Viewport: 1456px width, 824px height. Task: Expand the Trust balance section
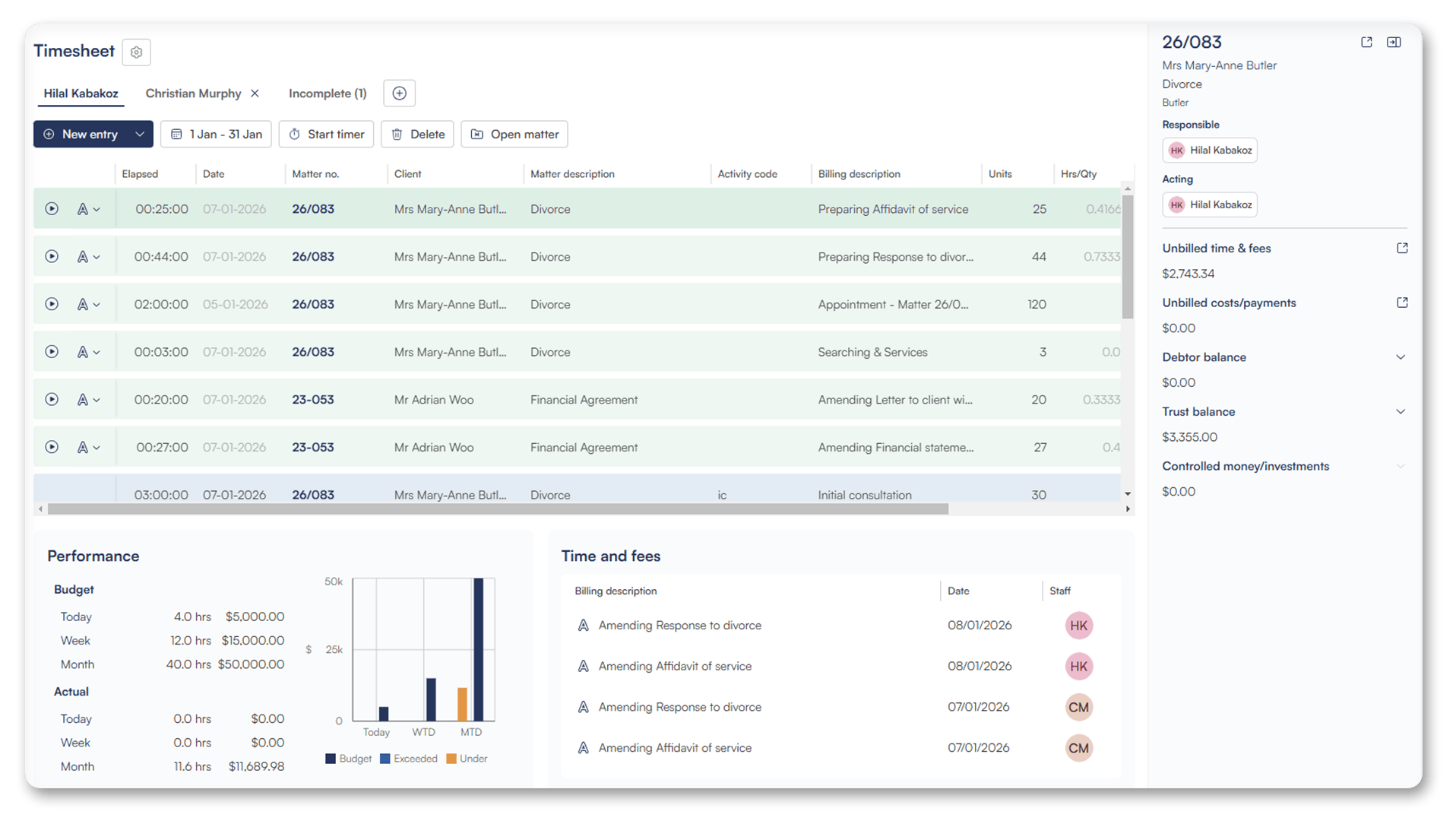1401,412
